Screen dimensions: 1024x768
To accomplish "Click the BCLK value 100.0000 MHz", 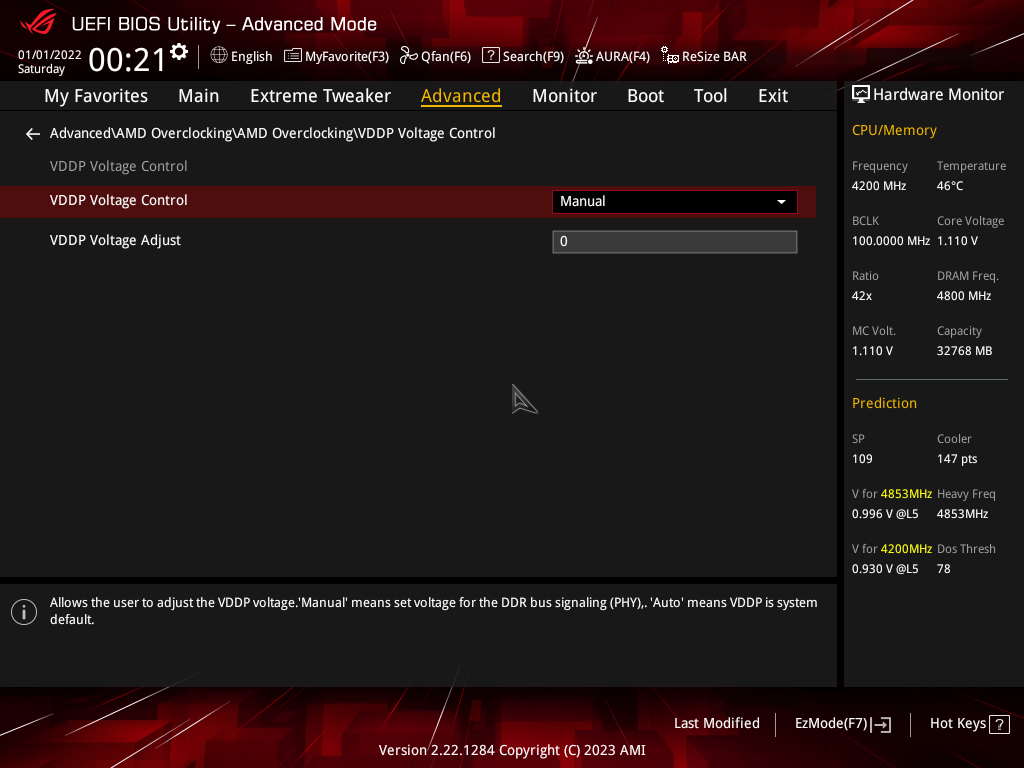I will 891,241.
